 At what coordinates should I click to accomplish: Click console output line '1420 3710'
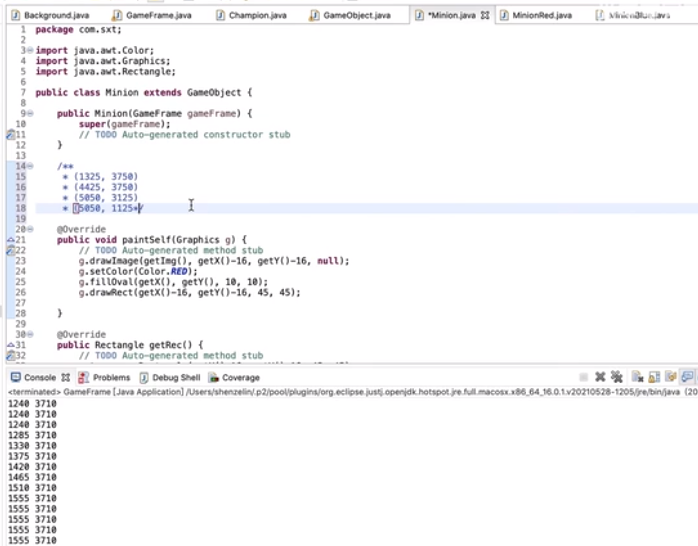click(x=32, y=466)
